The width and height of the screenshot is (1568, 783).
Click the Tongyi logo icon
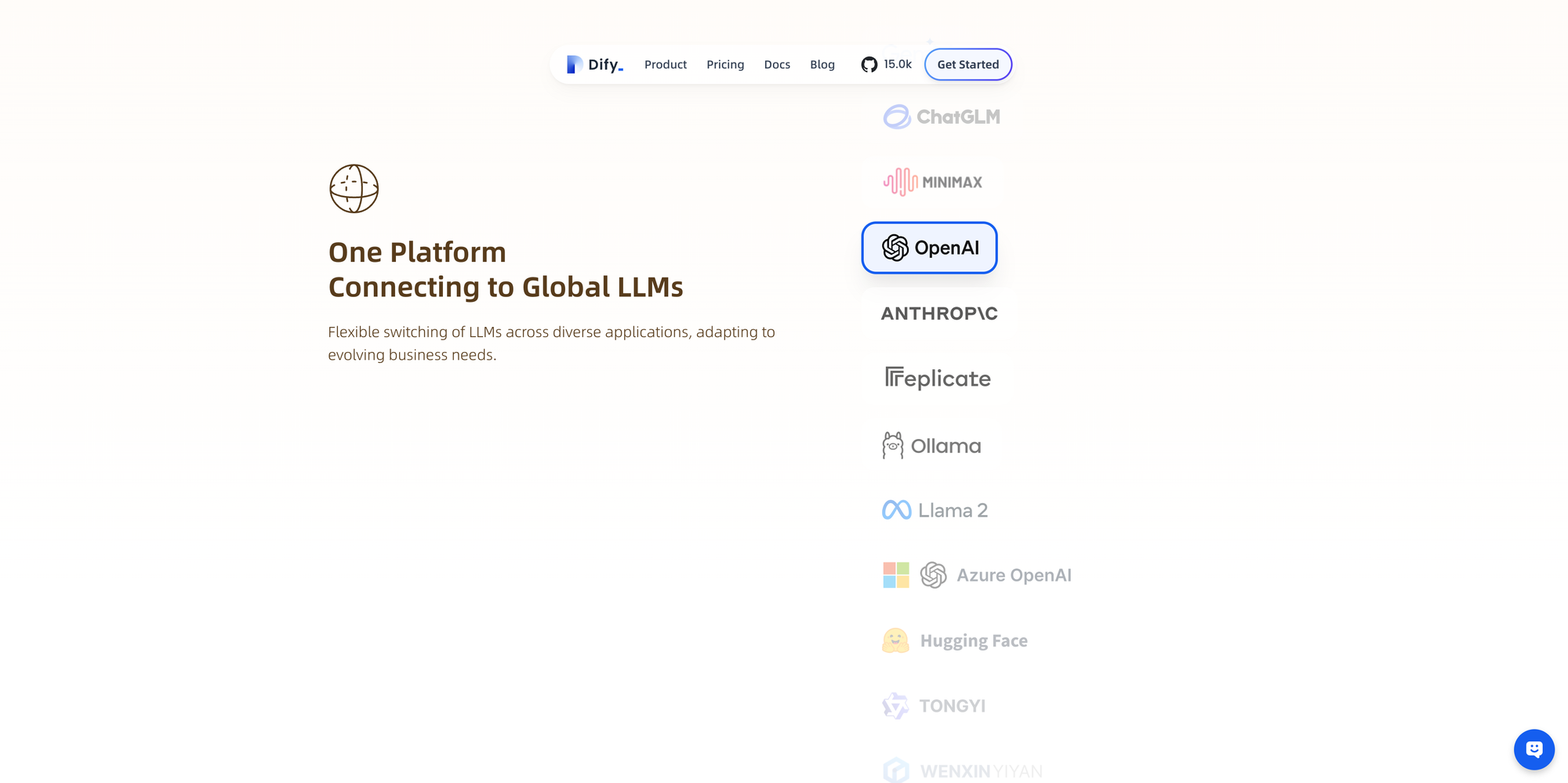[895, 706]
